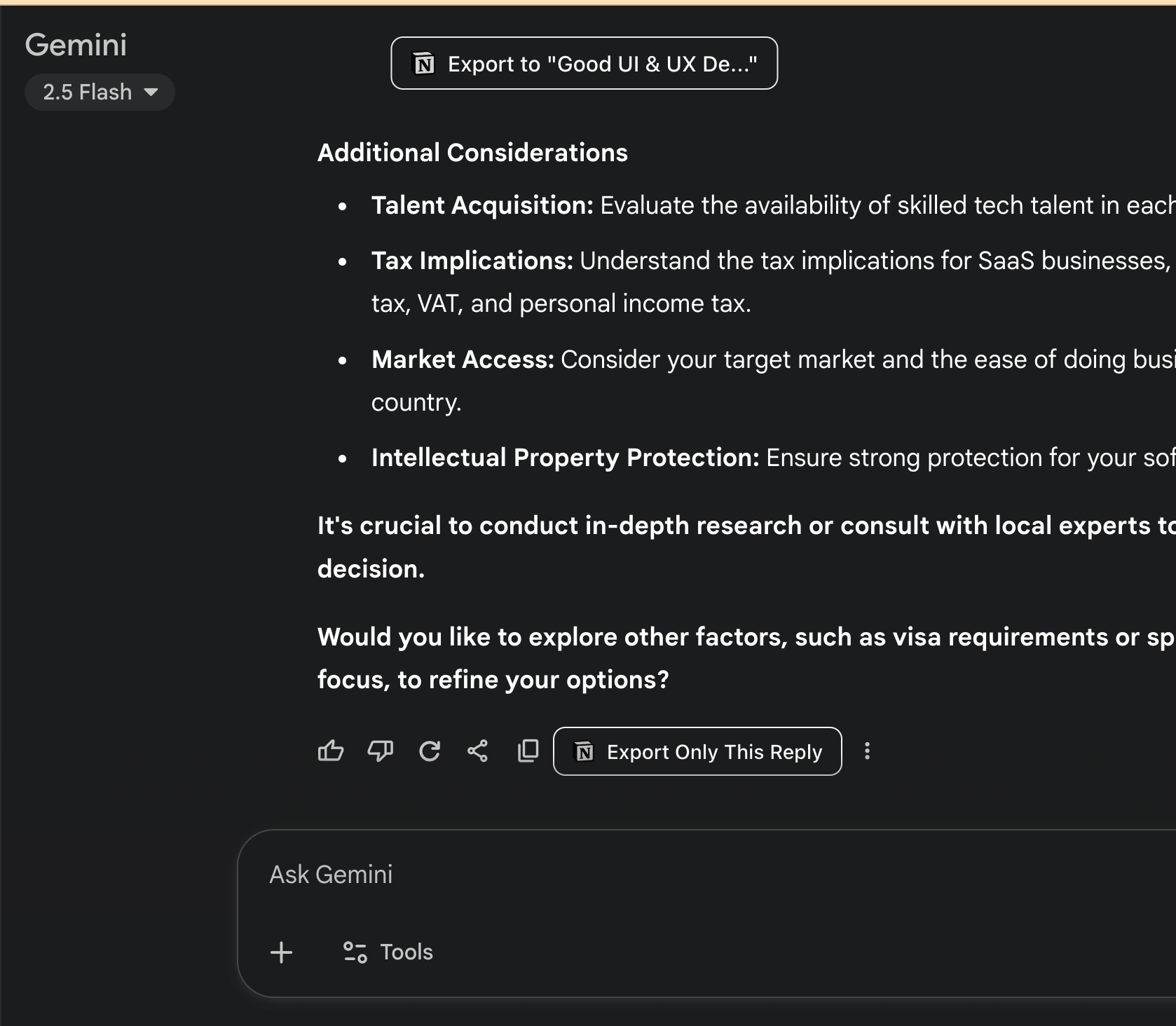Expand the chevron beside 2.5 Flash
Image resolution: width=1176 pixels, height=1026 pixels.
pos(151,92)
